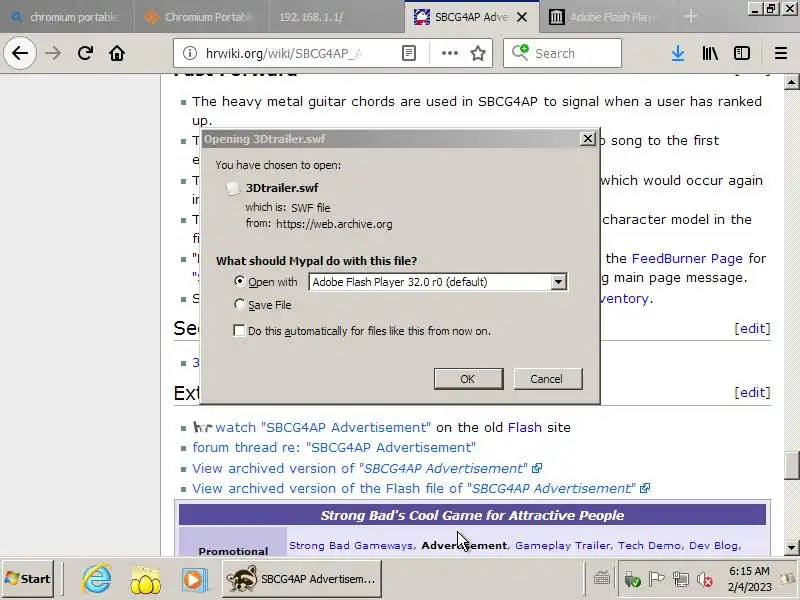800x600 pixels.
Task: Open forum thread re: SBCG4AP Advertisement
Action: pyautogui.click(x=334, y=447)
